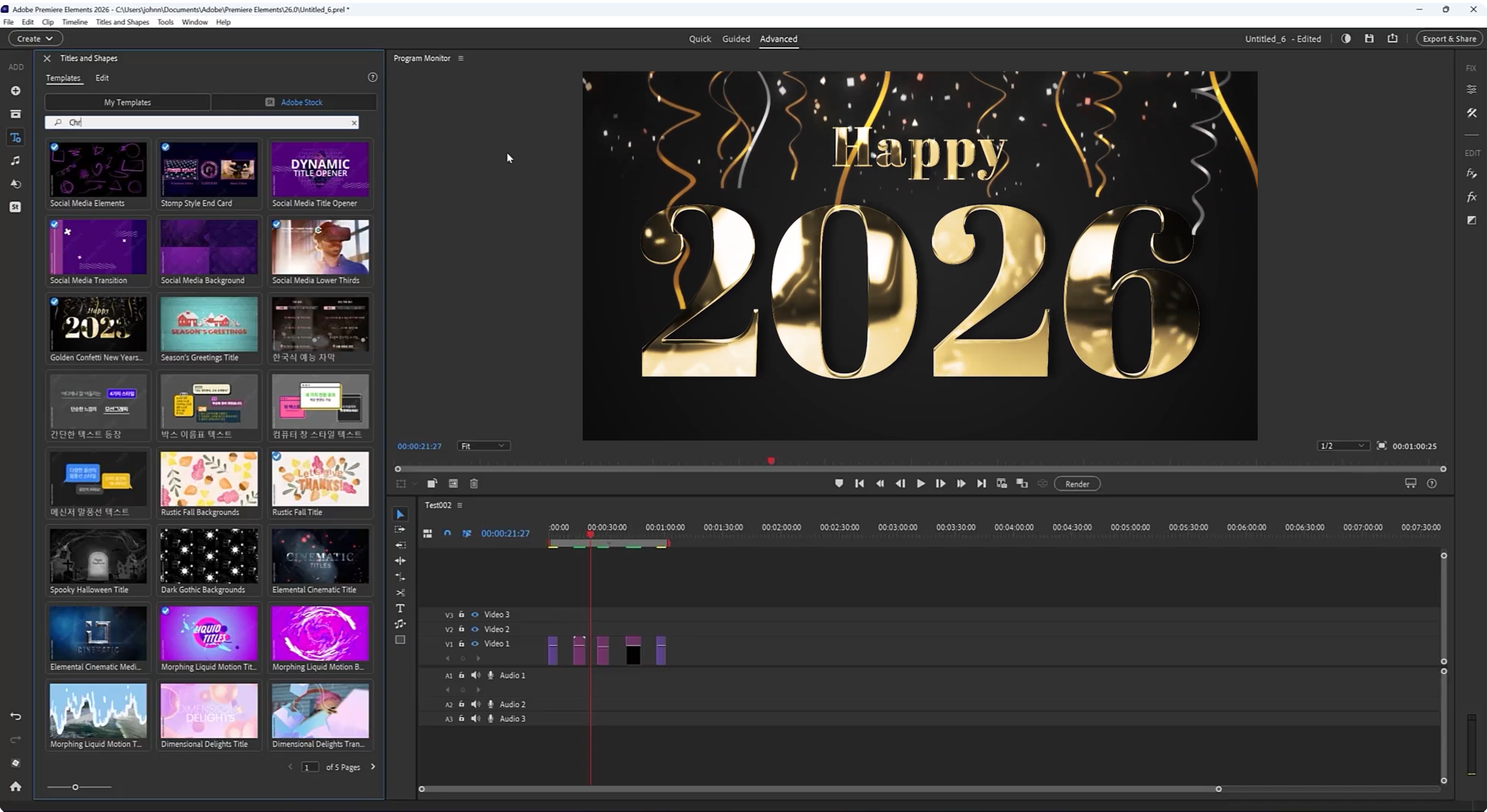The height and width of the screenshot is (812, 1487).
Task: Open the Adobe Stock sidebar icon
Action: pos(16,207)
